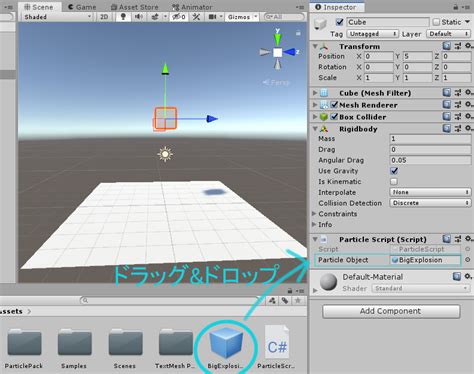Open Shader dropdown showing Standard
The width and height of the screenshot is (474, 374).
pyautogui.click(x=421, y=288)
